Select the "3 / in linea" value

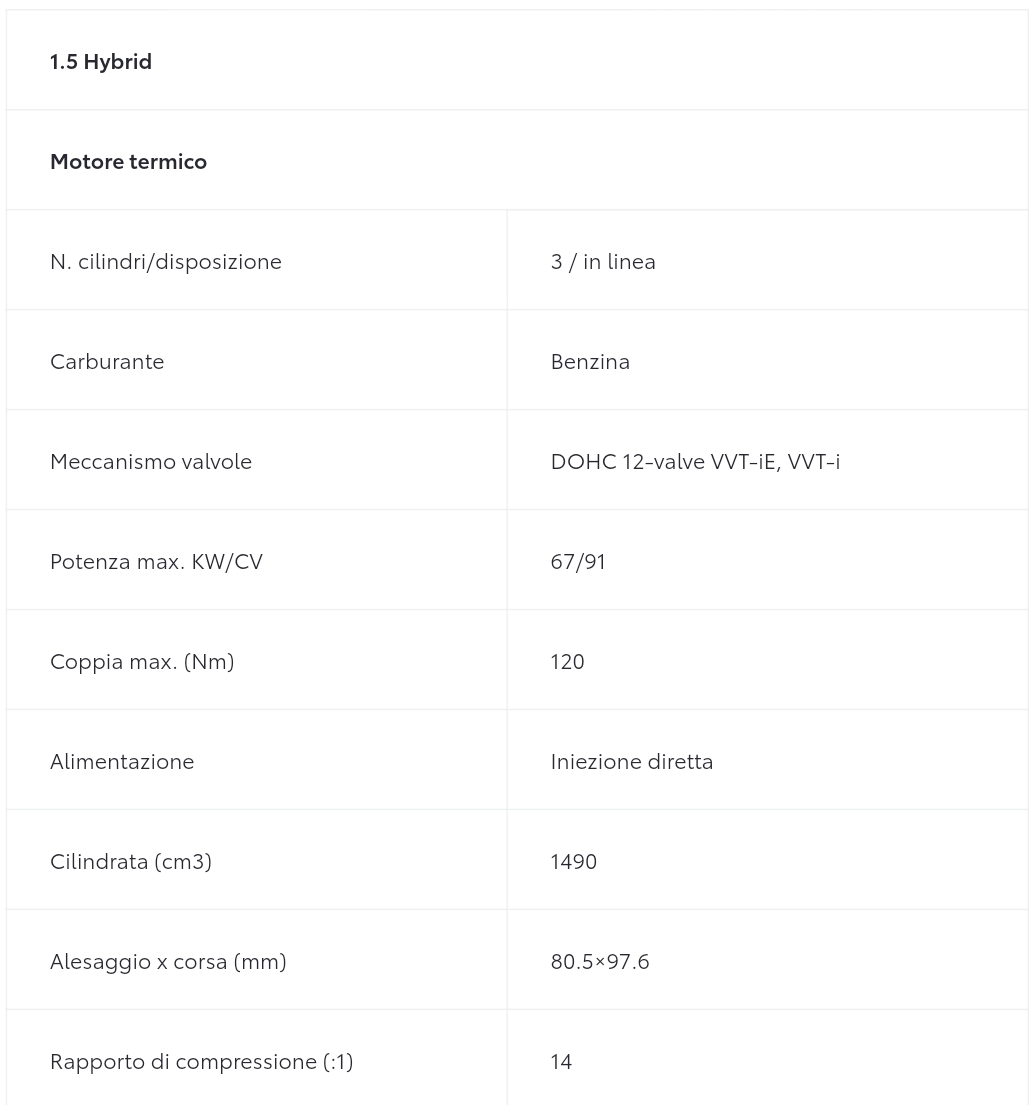click(x=603, y=262)
